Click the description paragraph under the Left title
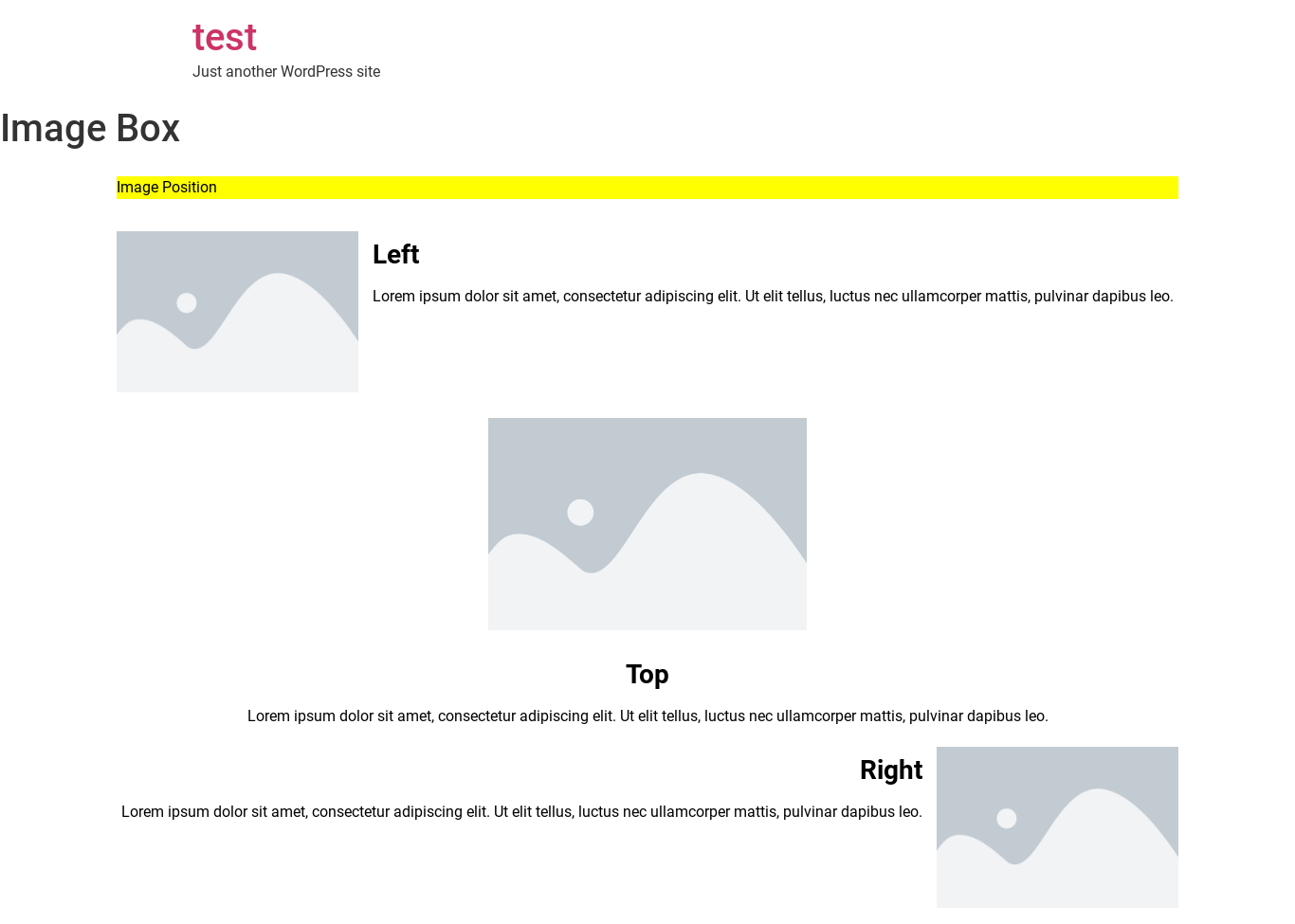 pos(772,297)
